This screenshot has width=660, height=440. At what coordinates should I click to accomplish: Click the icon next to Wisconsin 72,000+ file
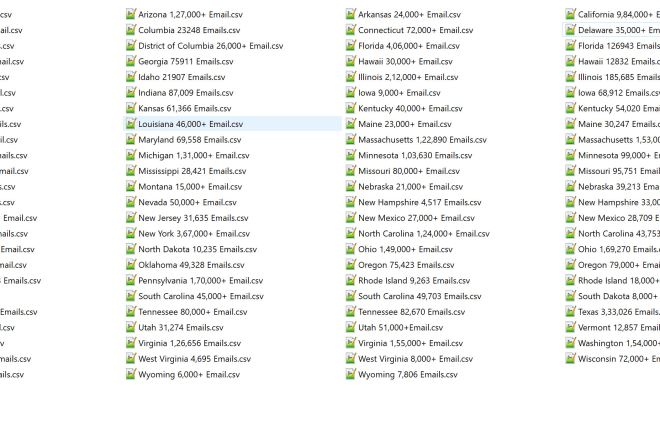click(570, 359)
